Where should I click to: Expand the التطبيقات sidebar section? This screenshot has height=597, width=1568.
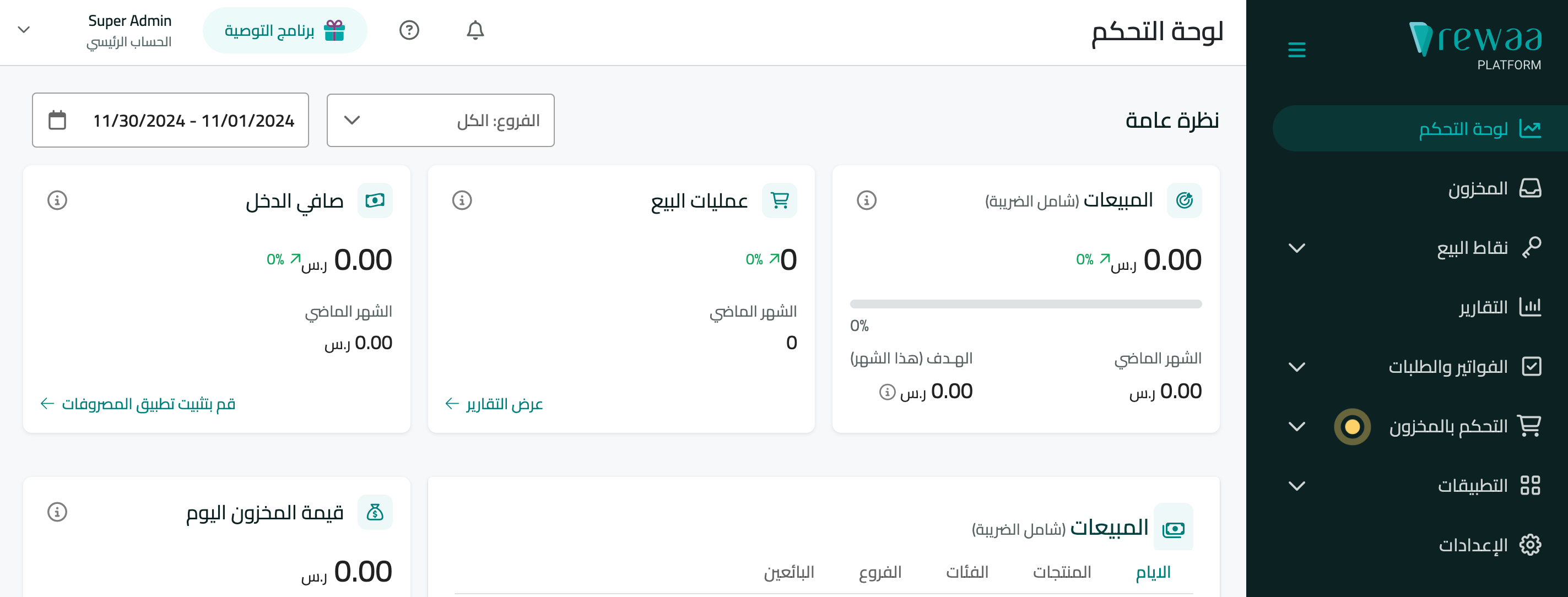pos(1296,486)
